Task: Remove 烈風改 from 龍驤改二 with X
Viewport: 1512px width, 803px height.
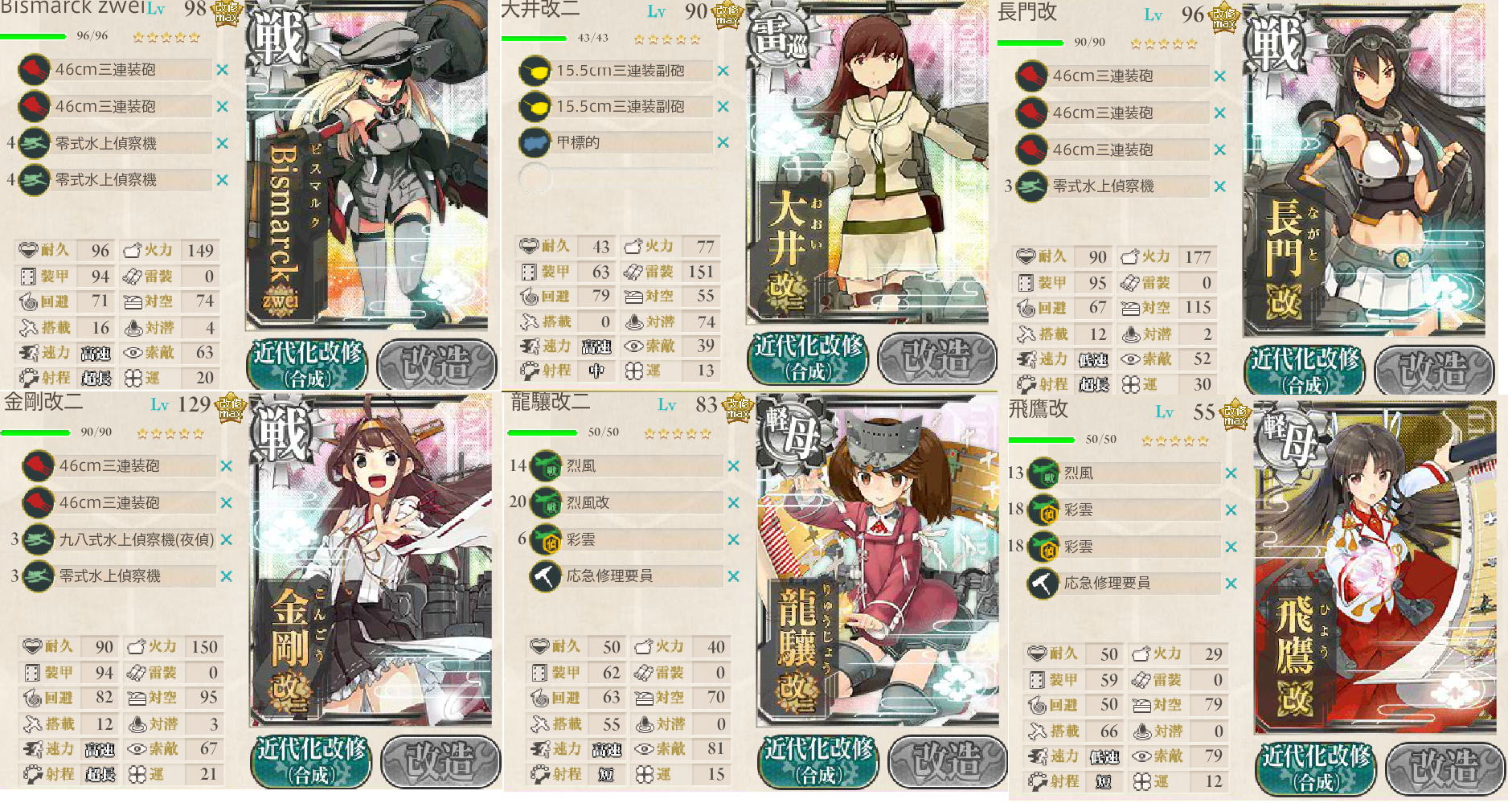Action: tap(733, 503)
